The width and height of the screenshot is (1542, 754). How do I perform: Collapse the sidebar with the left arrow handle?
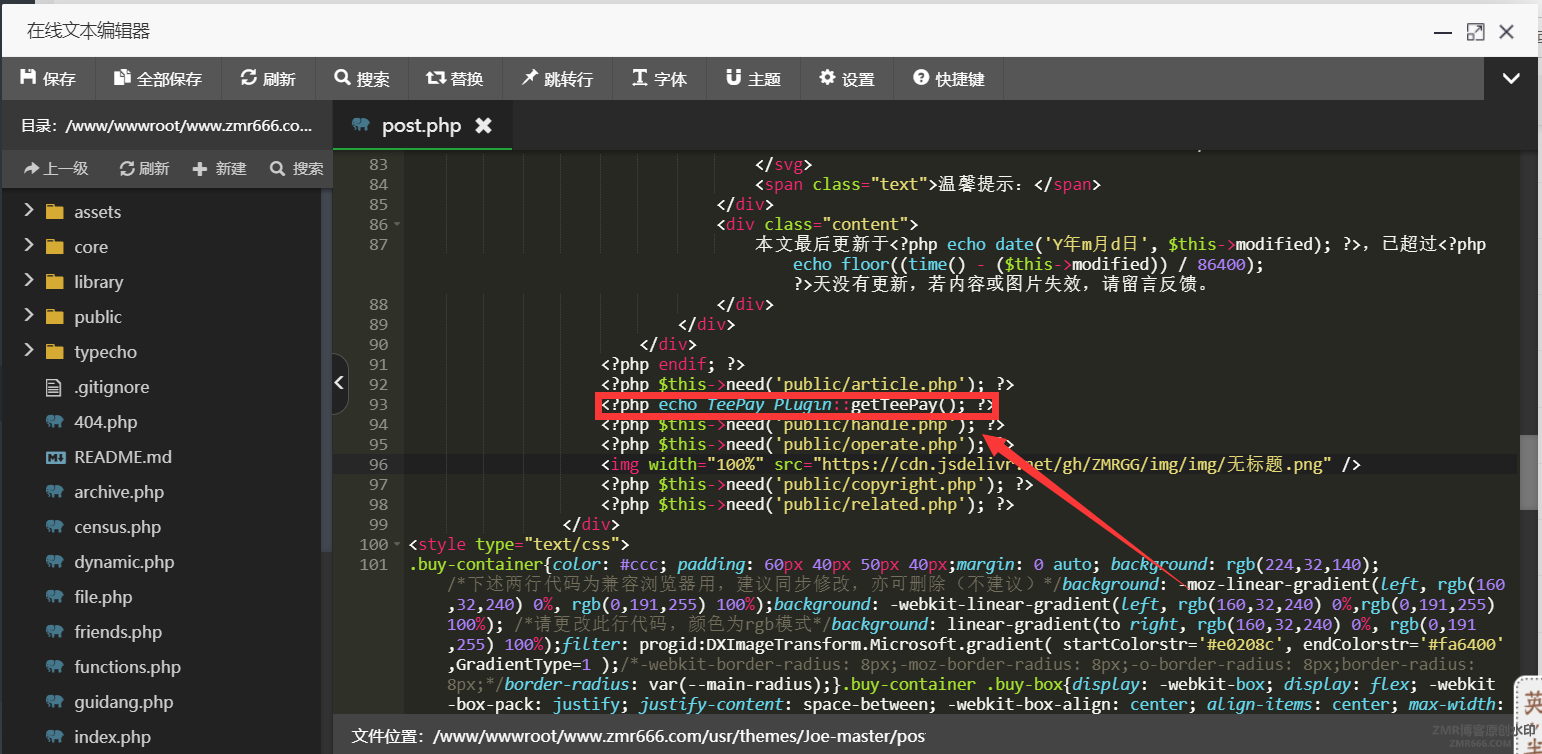pos(339,383)
